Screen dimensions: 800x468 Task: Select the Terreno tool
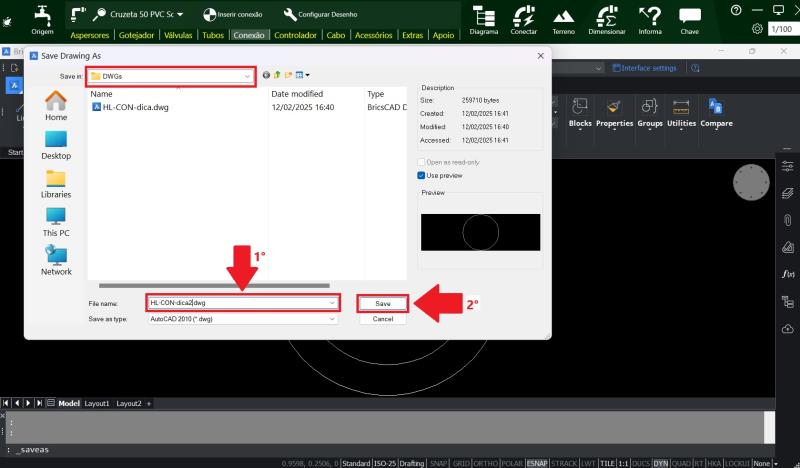[x=564, y=17]
